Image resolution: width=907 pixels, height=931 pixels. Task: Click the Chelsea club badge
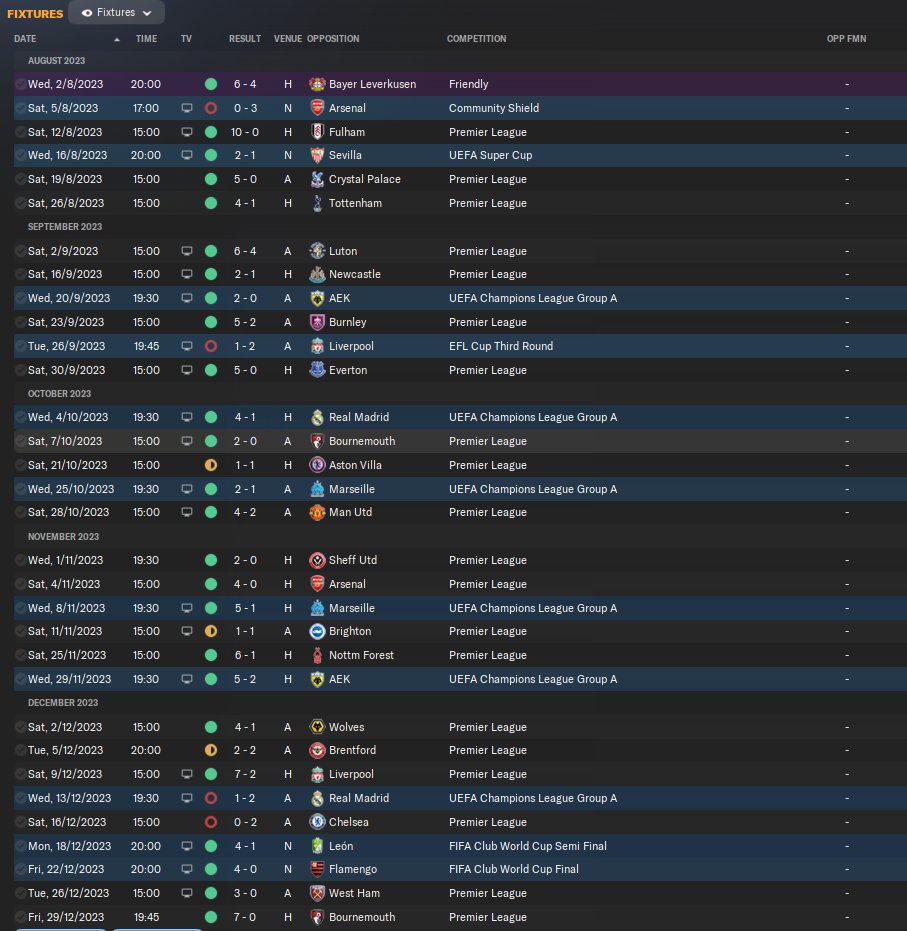pos(318,822)
